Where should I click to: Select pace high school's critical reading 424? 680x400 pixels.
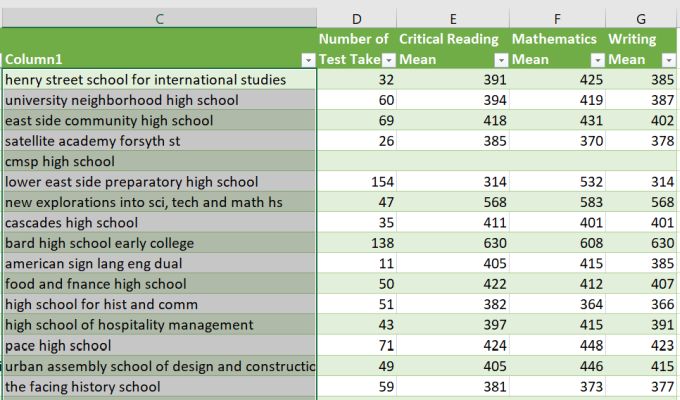point(453,345)
